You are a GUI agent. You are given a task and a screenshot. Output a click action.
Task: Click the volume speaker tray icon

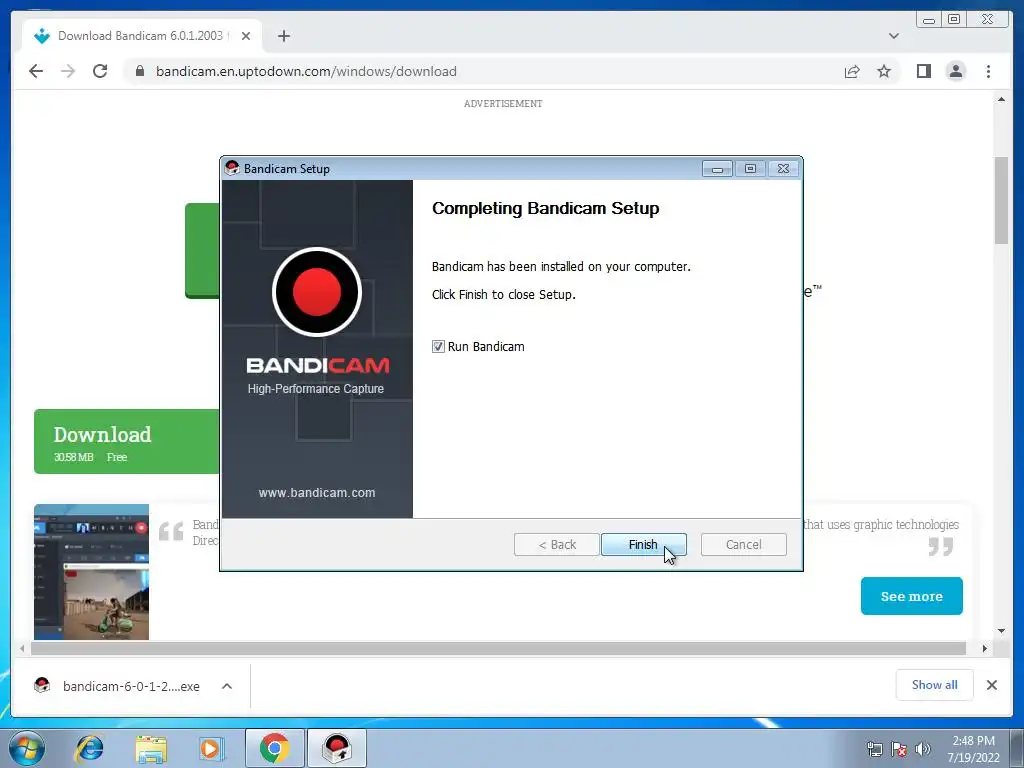pos(922,749)
